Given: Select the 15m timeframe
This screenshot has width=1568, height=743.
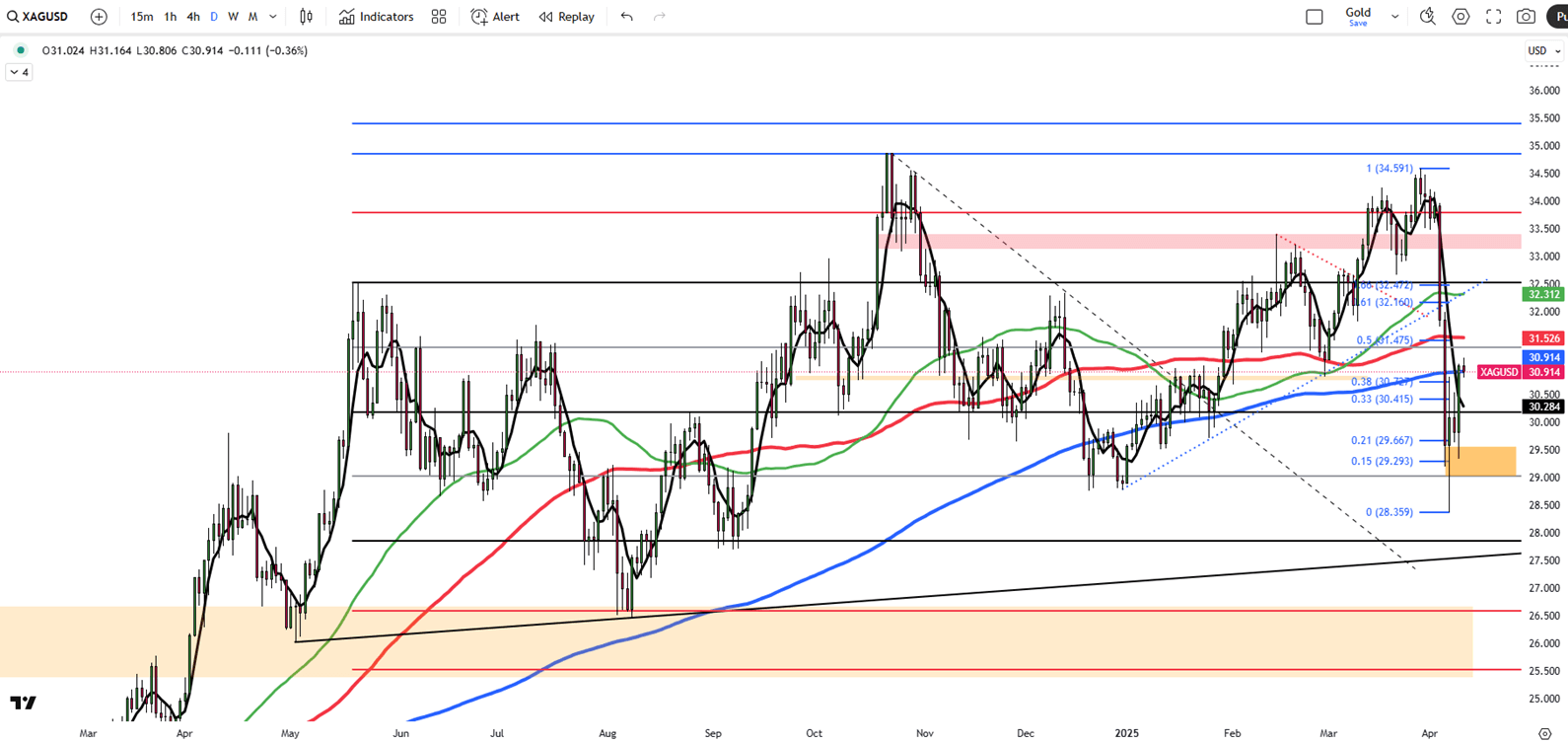Looking at the screenshot, I should [142, 17].
